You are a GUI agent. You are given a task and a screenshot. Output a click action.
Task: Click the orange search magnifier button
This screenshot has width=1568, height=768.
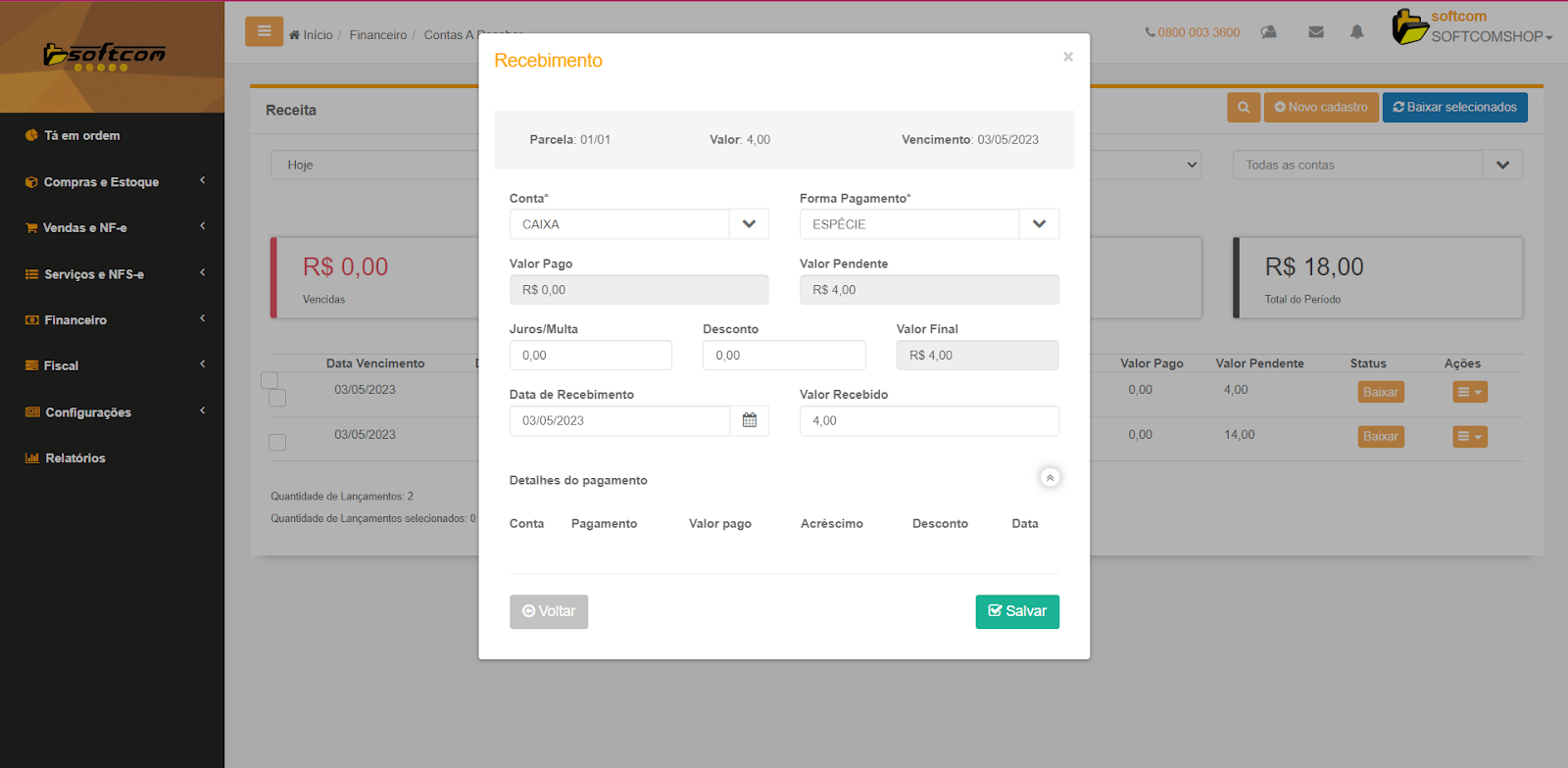1244,108
